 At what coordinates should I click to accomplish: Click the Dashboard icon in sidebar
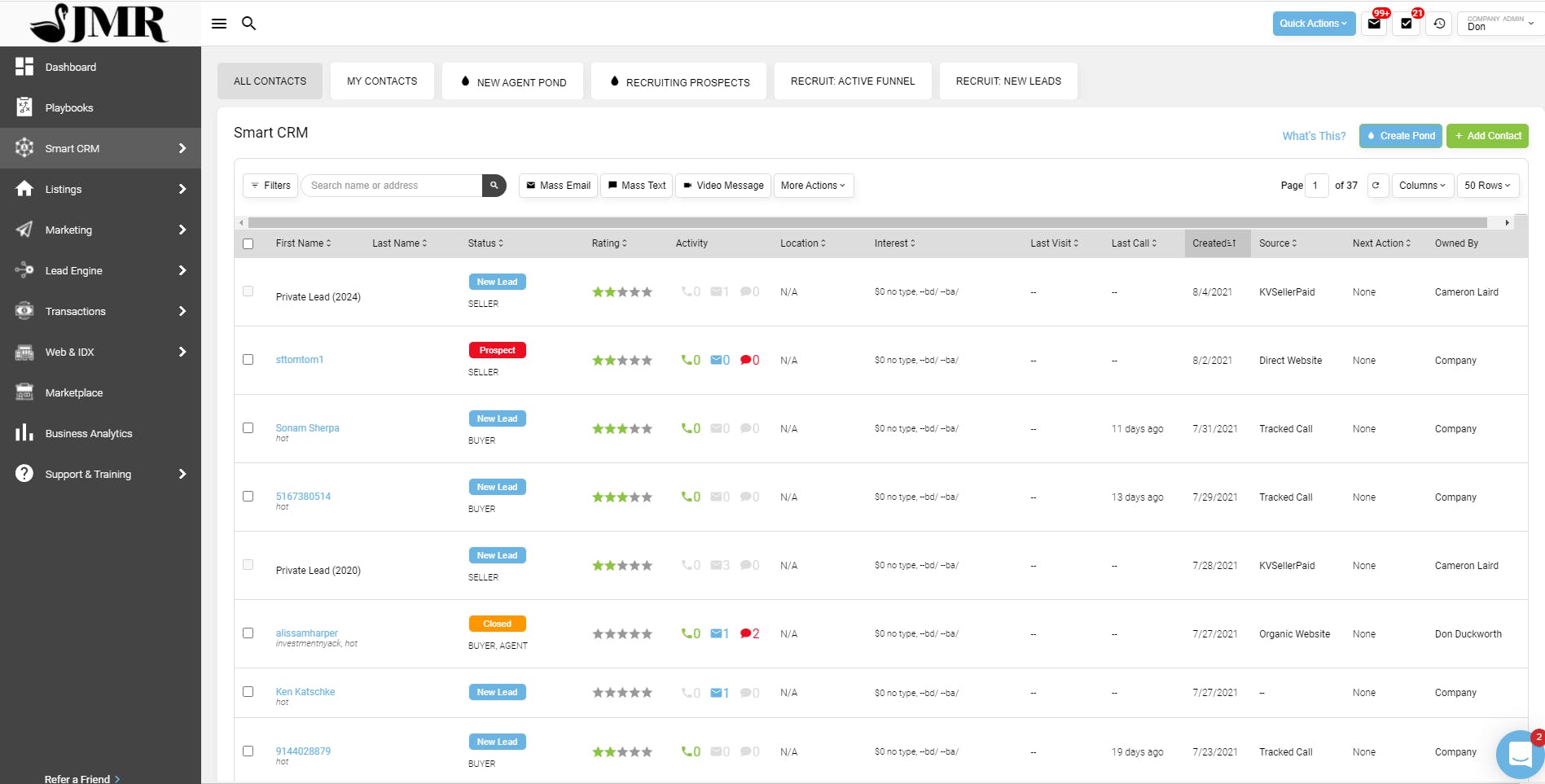[24, 67]
